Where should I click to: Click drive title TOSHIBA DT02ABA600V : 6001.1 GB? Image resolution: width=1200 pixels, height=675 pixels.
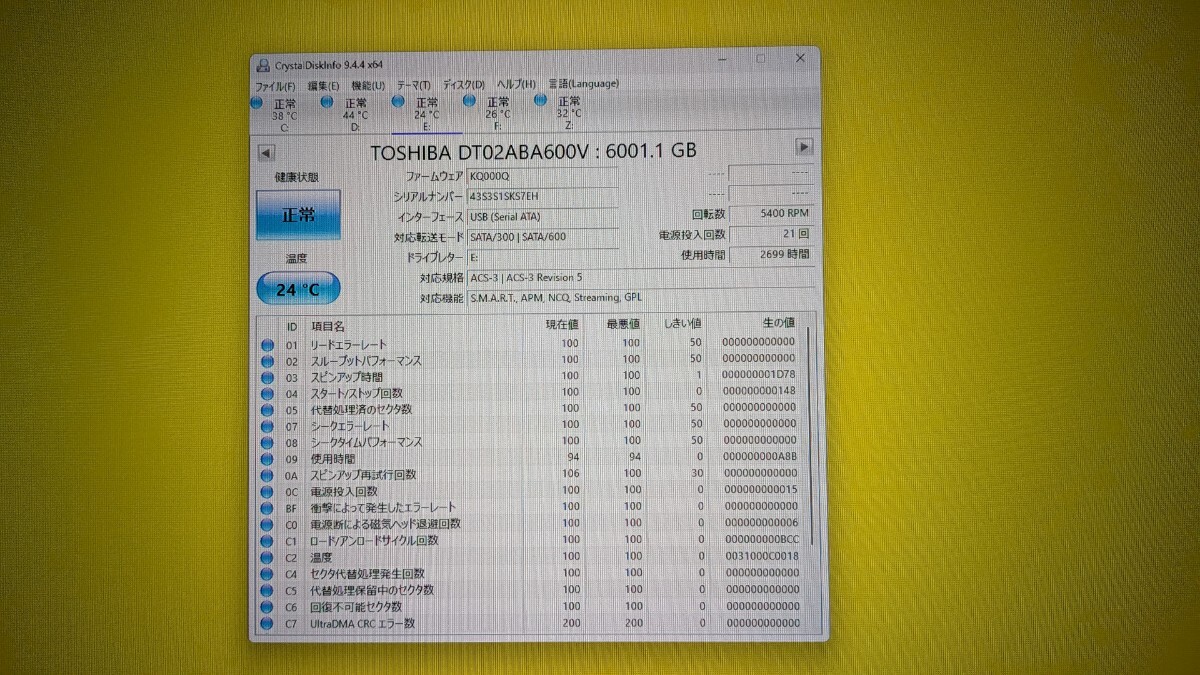534,152
